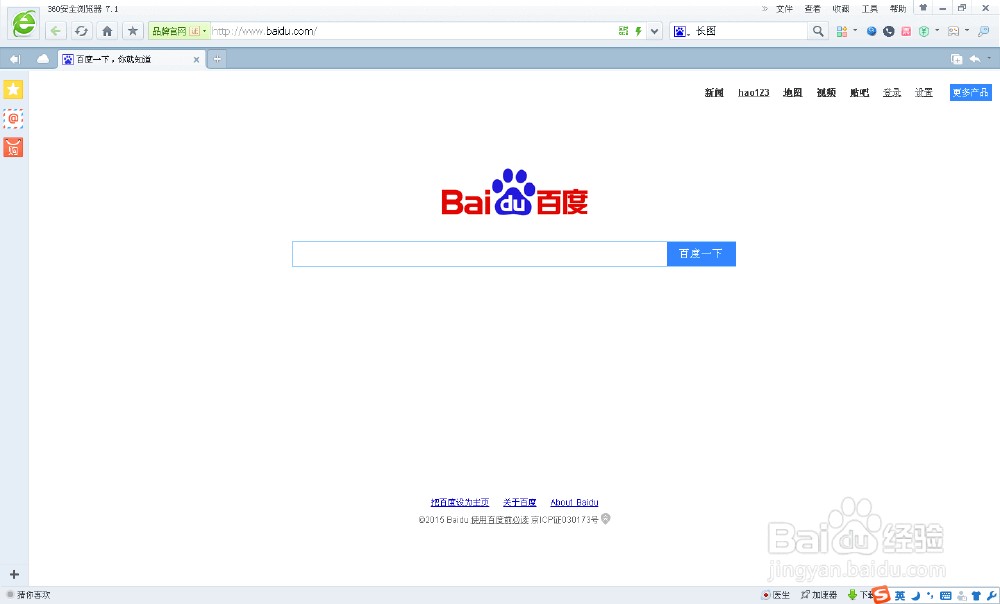Open the 视频 link
Viewport: 1000px width, 604px height.
[827, 92]
